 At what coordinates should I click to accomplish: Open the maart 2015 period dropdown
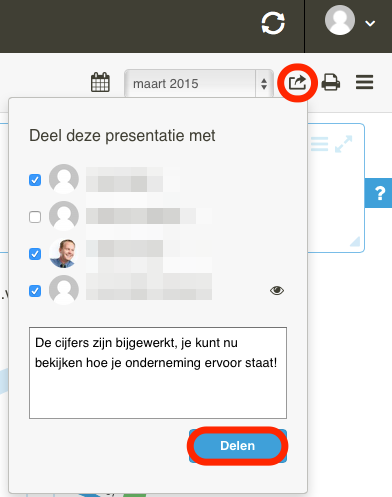[199, 83]
